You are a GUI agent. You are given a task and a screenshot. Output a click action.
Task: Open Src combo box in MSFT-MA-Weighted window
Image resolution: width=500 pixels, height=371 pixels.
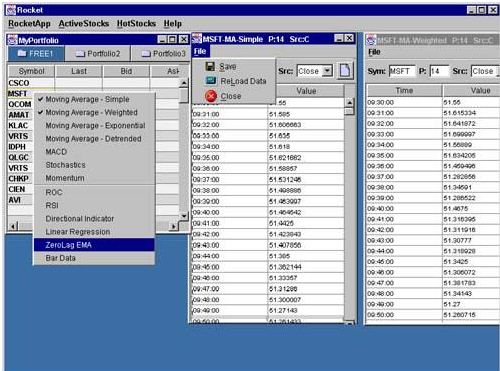(485, 71)
